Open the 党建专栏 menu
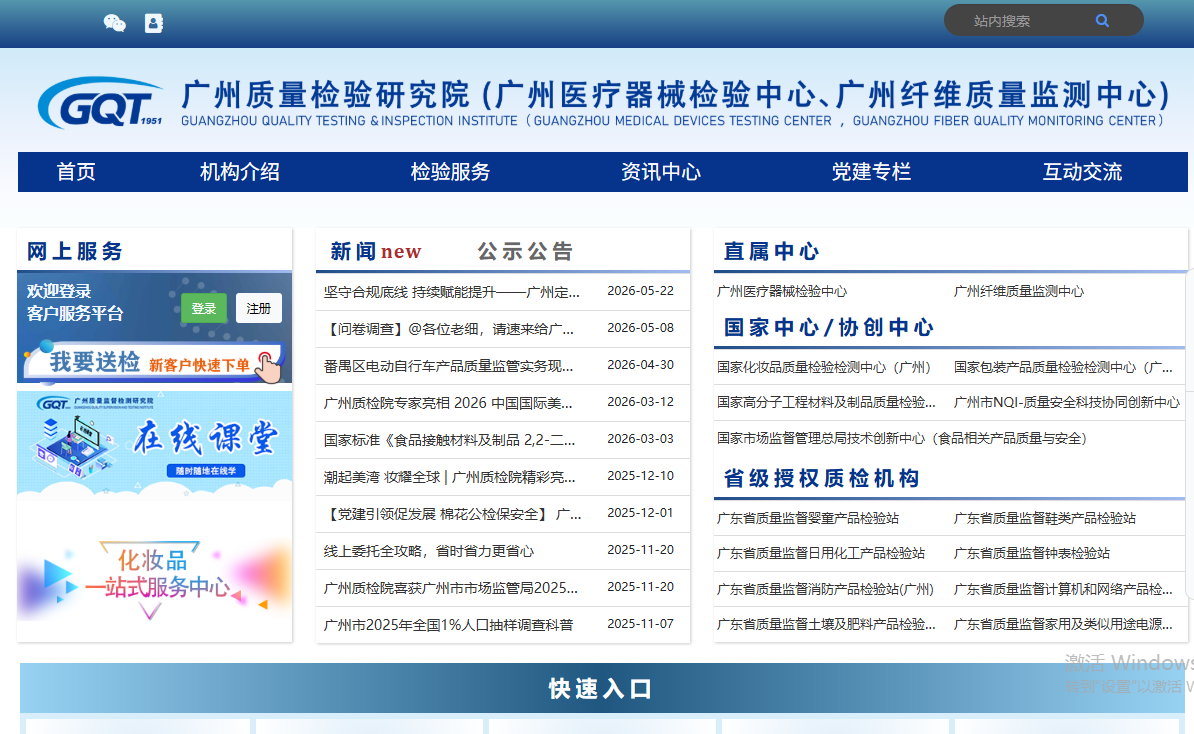 click(871, 171)
